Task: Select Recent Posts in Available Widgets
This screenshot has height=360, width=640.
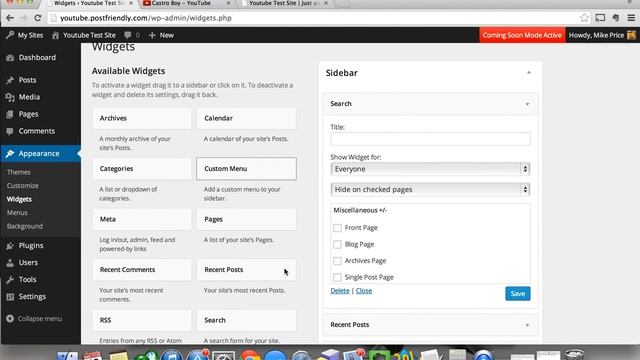Action: 246,270
